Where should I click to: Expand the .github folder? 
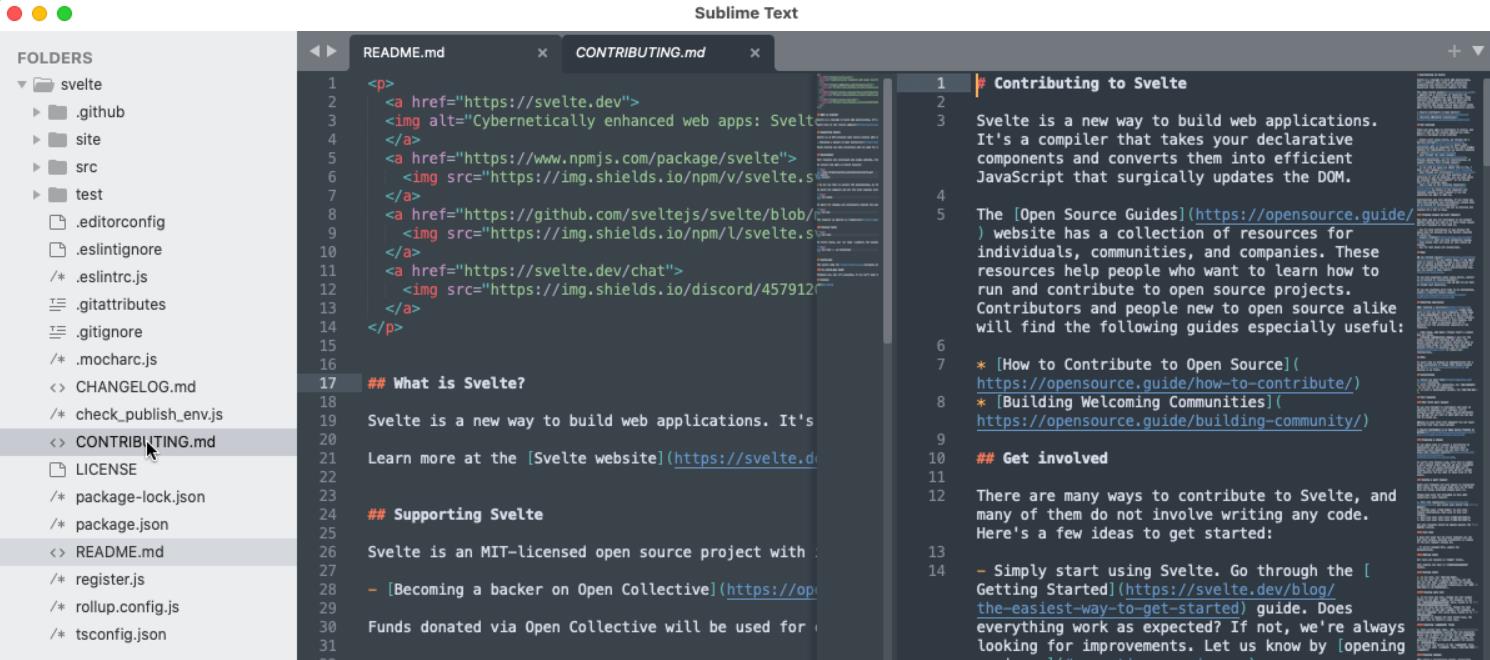(x=37, y=112)
